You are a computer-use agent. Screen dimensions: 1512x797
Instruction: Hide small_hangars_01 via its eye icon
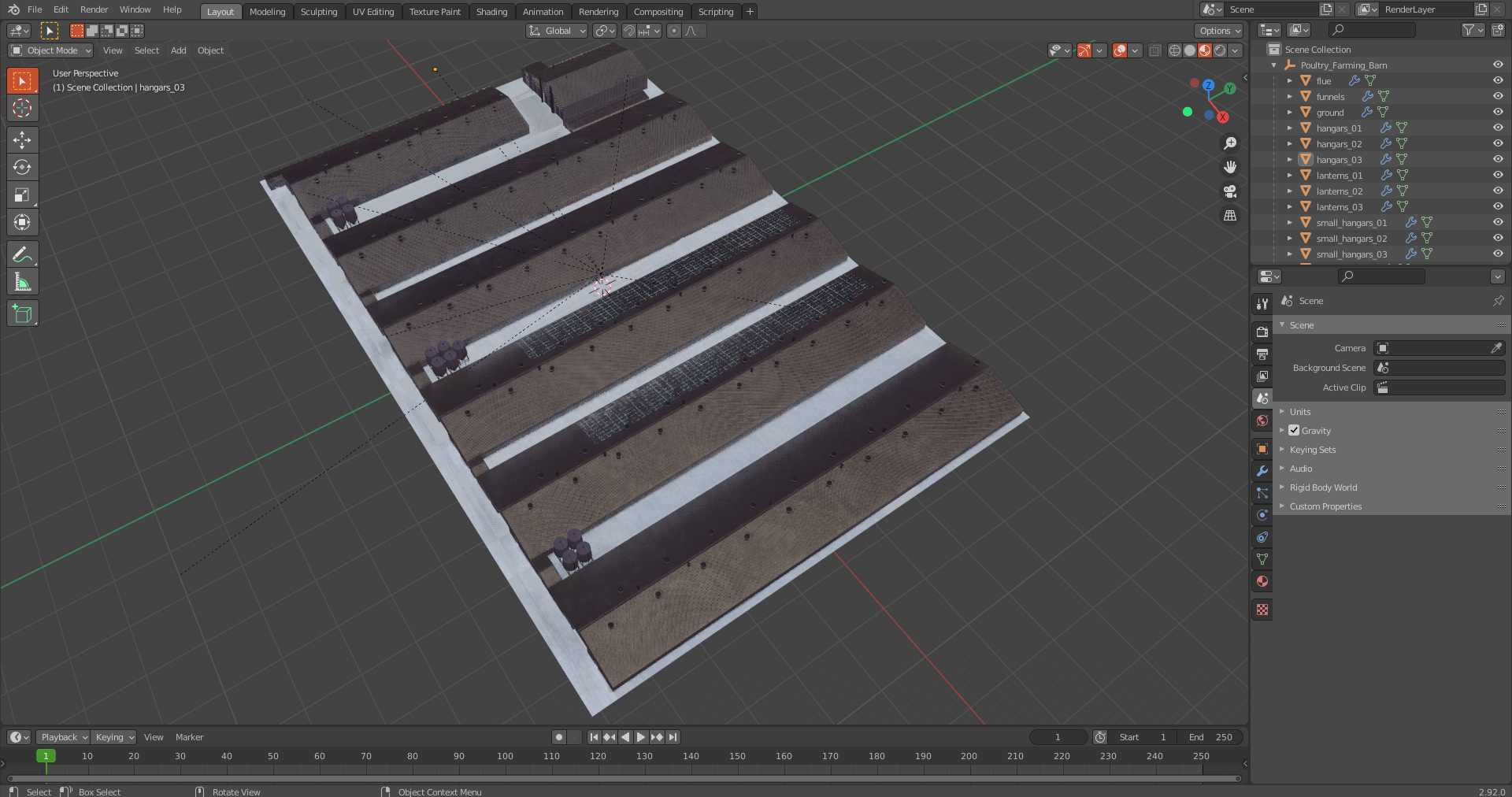[x=1498, y=222]
